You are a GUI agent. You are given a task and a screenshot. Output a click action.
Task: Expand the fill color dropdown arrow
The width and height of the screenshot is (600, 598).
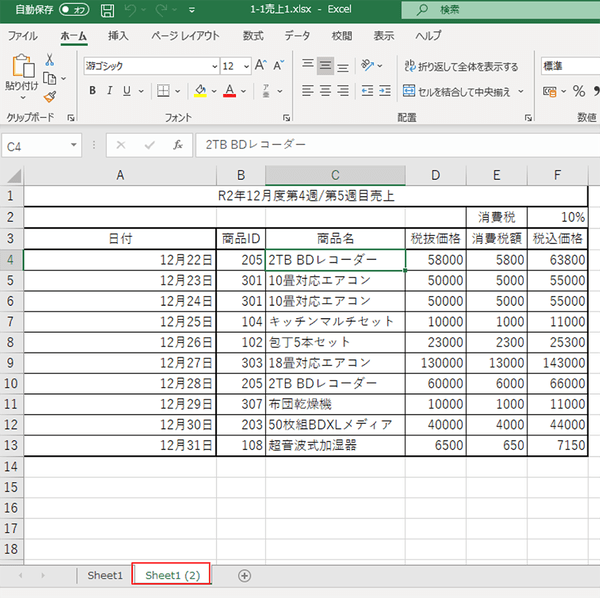pyautogui.click(x=214, y=91)
